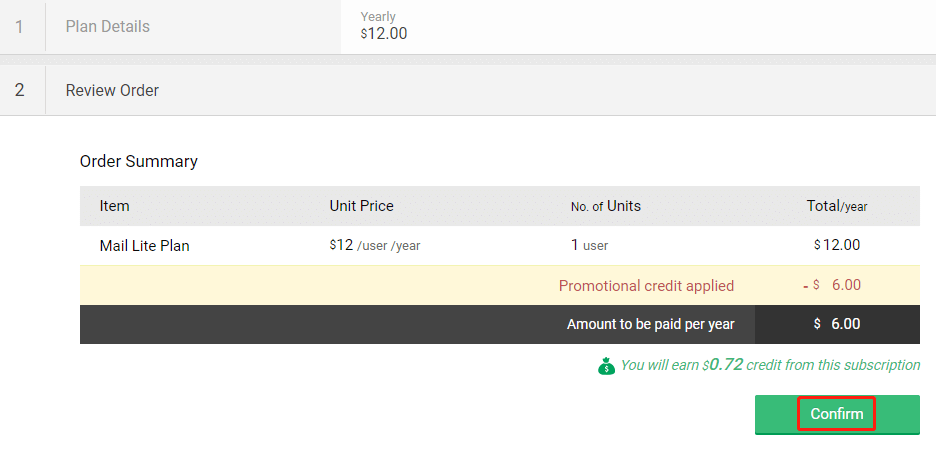The image size is (936, 450).
Task: Click the negative $6.00 credit amount
Action: pyautogui.click(x=832, y=285)
